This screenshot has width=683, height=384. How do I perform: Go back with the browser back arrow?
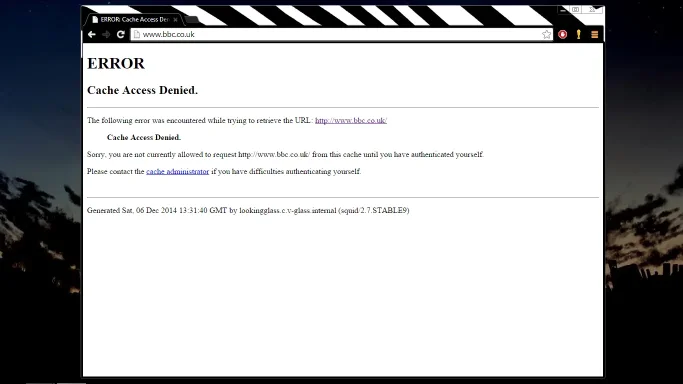[x=91, y=34]
